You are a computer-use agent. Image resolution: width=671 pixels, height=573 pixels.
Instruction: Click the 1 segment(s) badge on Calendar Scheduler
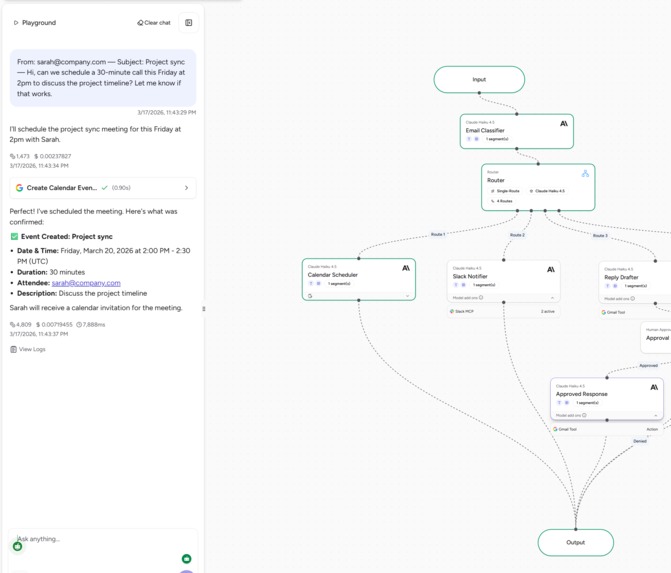tap(339, 284)
